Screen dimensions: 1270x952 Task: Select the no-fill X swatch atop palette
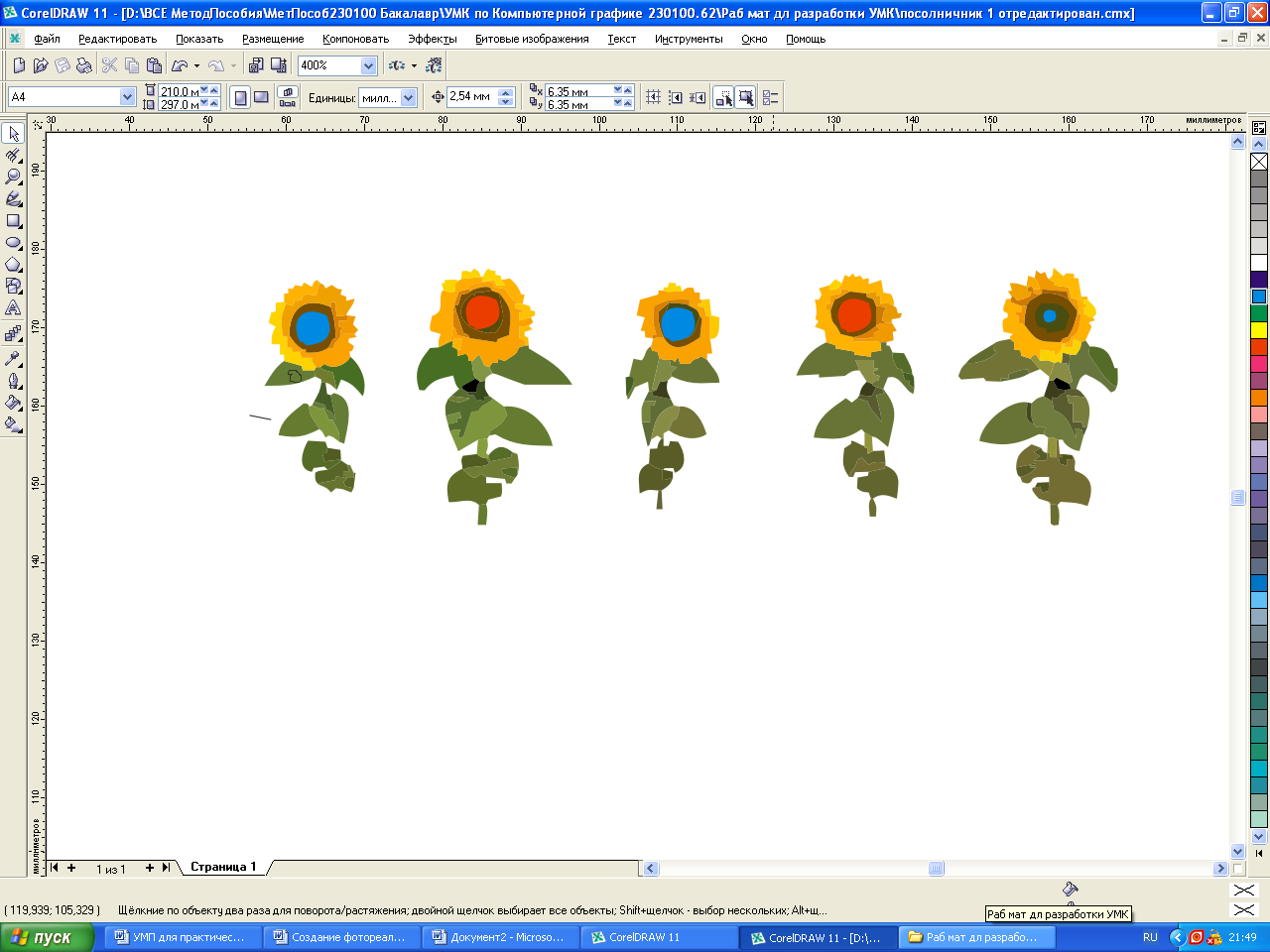(1259, 162)
